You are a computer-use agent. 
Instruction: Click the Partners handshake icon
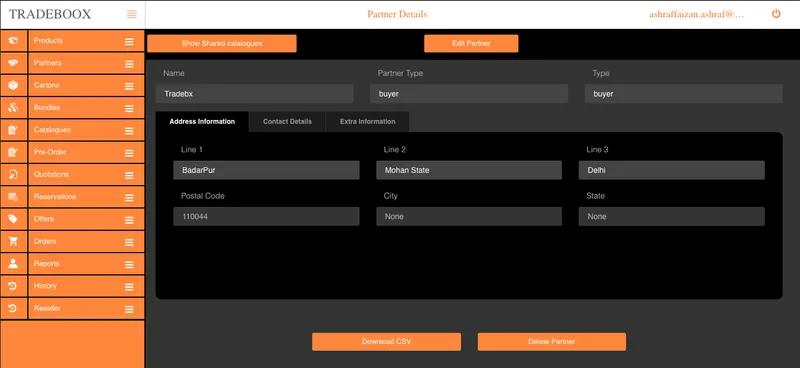point(13,63)
